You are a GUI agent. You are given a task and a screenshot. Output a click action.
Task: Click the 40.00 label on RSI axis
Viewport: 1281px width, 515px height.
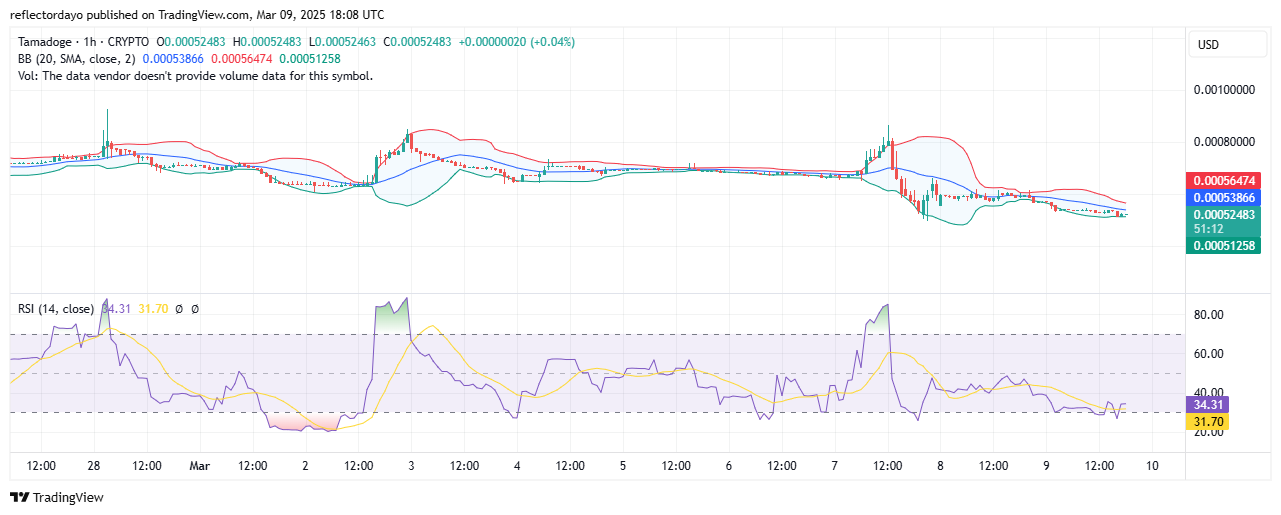pos(1209,392)
